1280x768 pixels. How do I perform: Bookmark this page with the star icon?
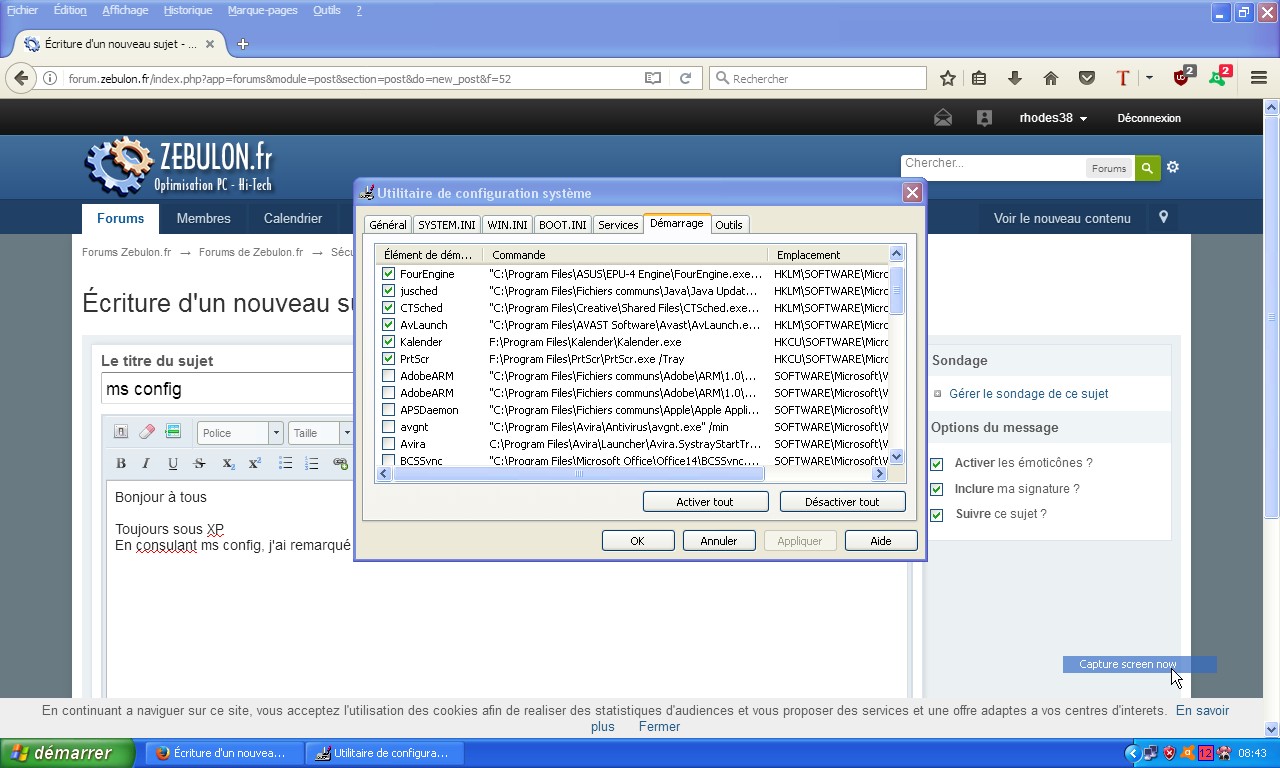[x=948, y=78]
